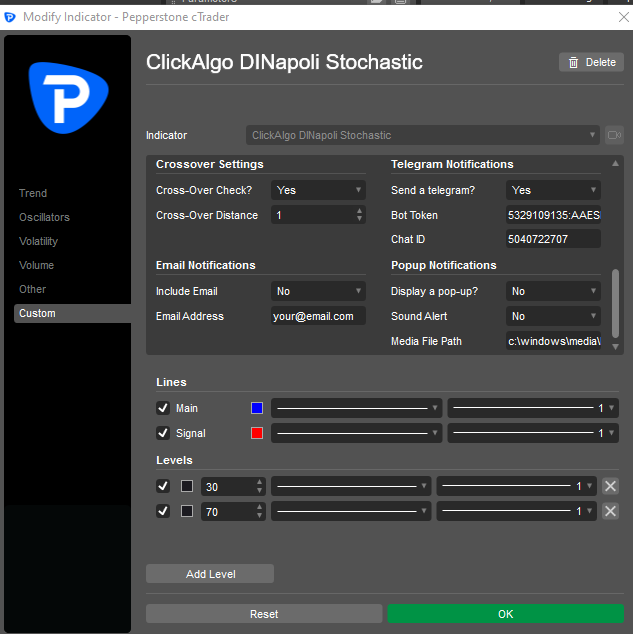
Task: Click the Pepperstone logo in sidebar
Action: pyautogui.click(x=68, y=98)
